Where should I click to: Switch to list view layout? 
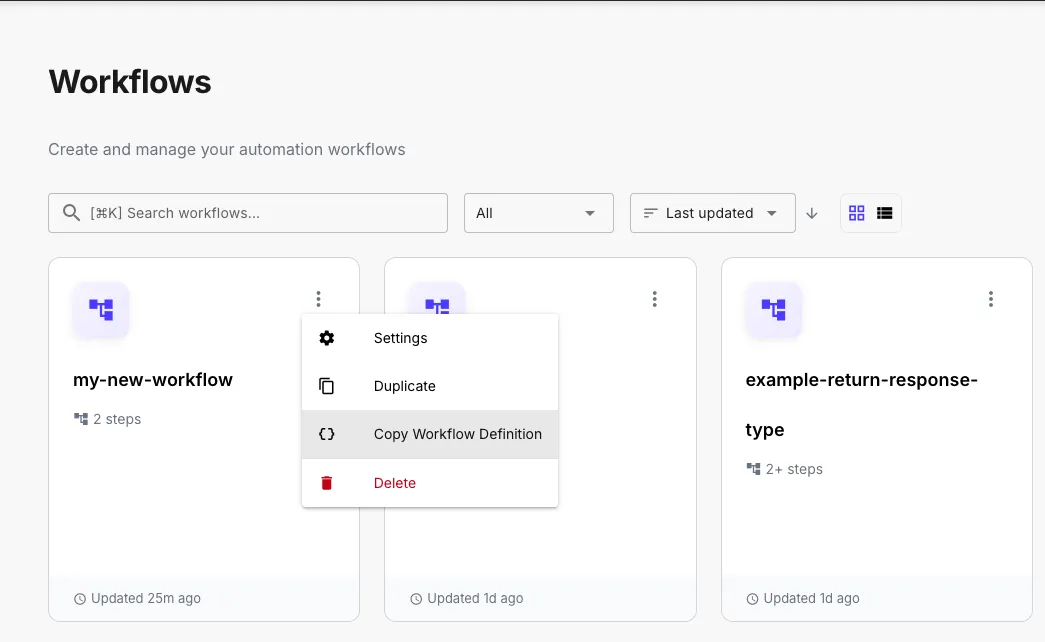click(884, 212)
